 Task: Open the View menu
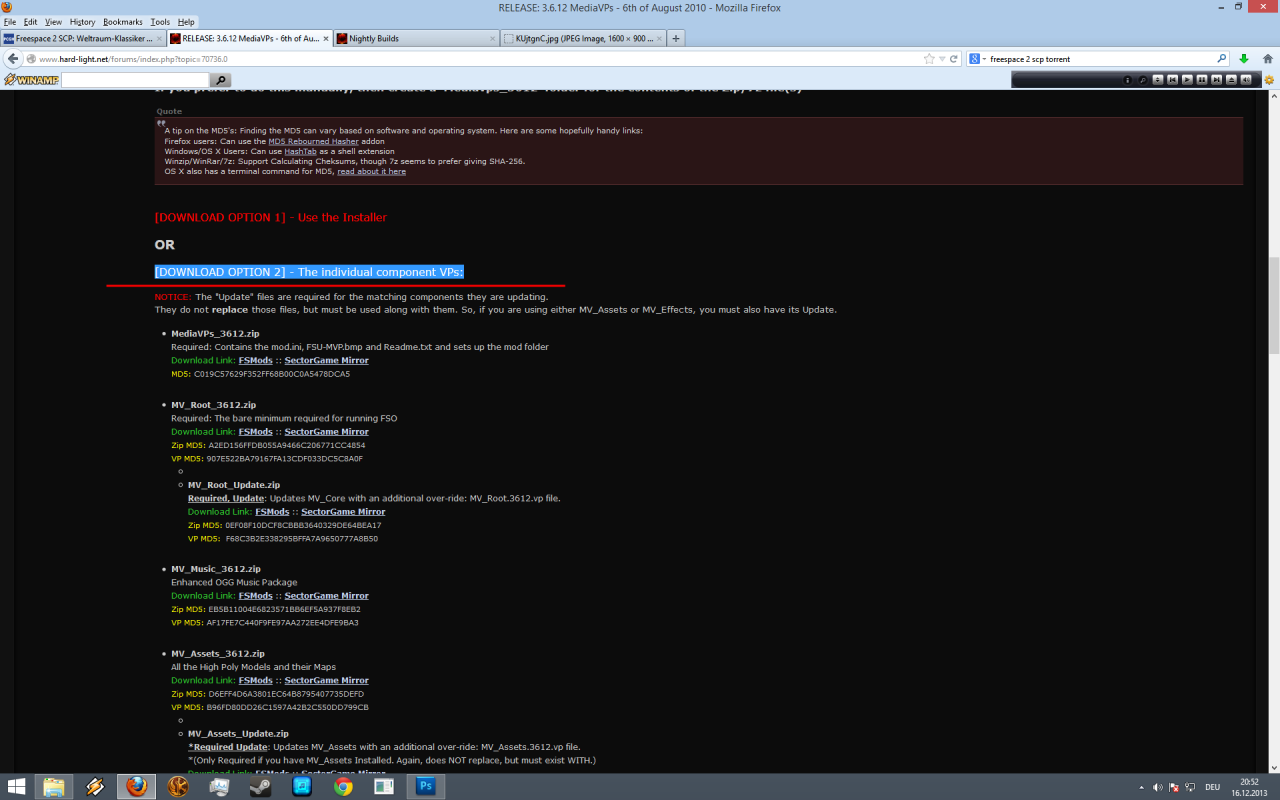(53, 22)
